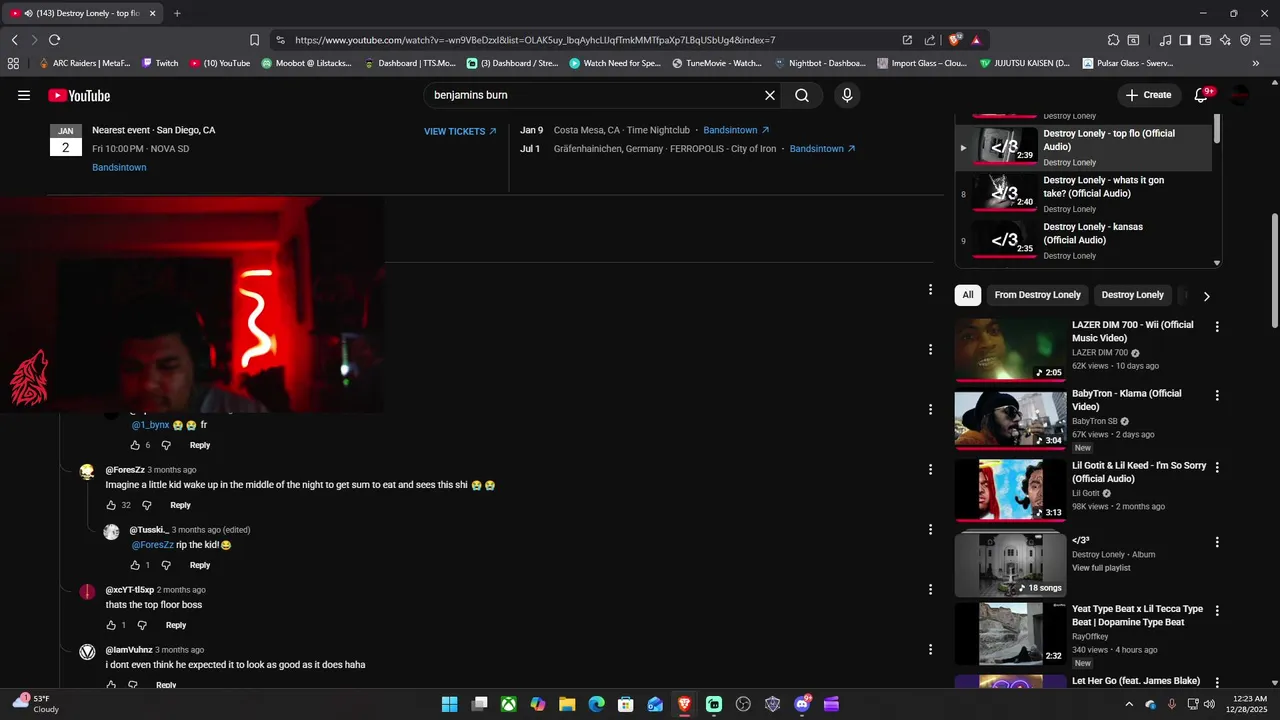Screen dimensions: 1280x720
Task: Open Windows Start menu
Action: coord(449,704)
